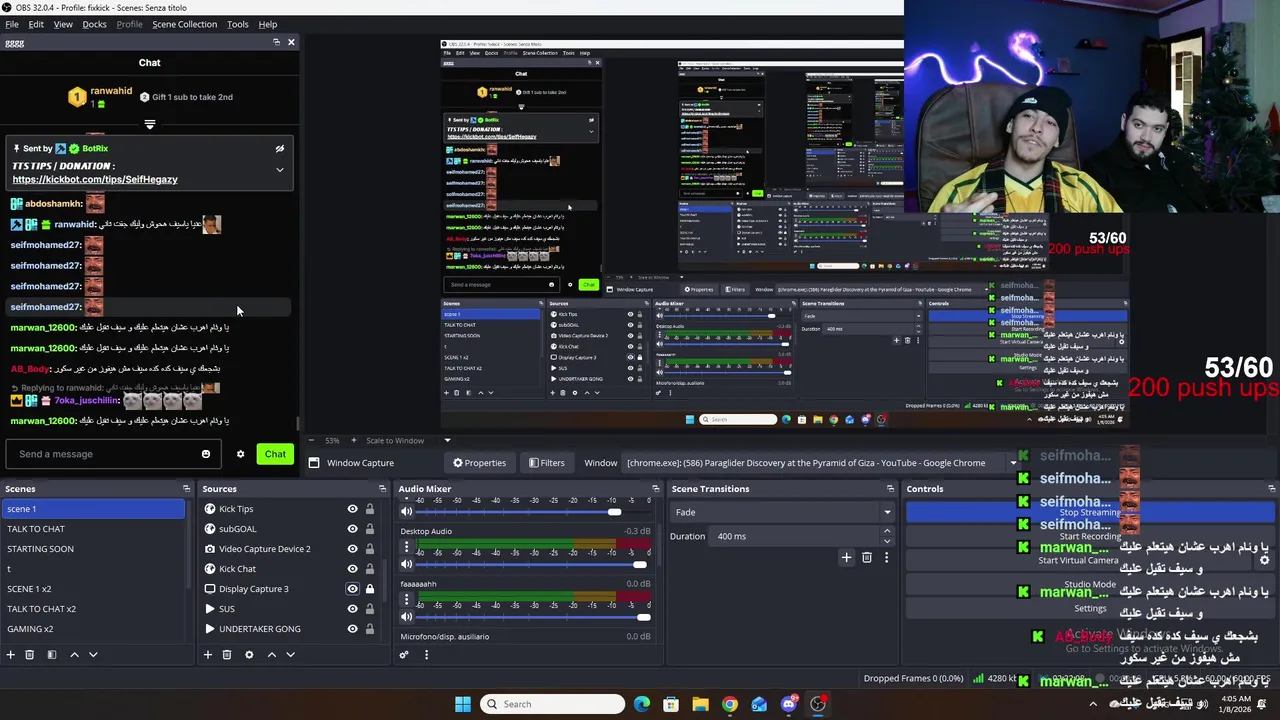Screen dimensions: 1280x720
Task: Move scene down in Scenes toolbar
Action: pyautogui.click(x=93, y=655)
